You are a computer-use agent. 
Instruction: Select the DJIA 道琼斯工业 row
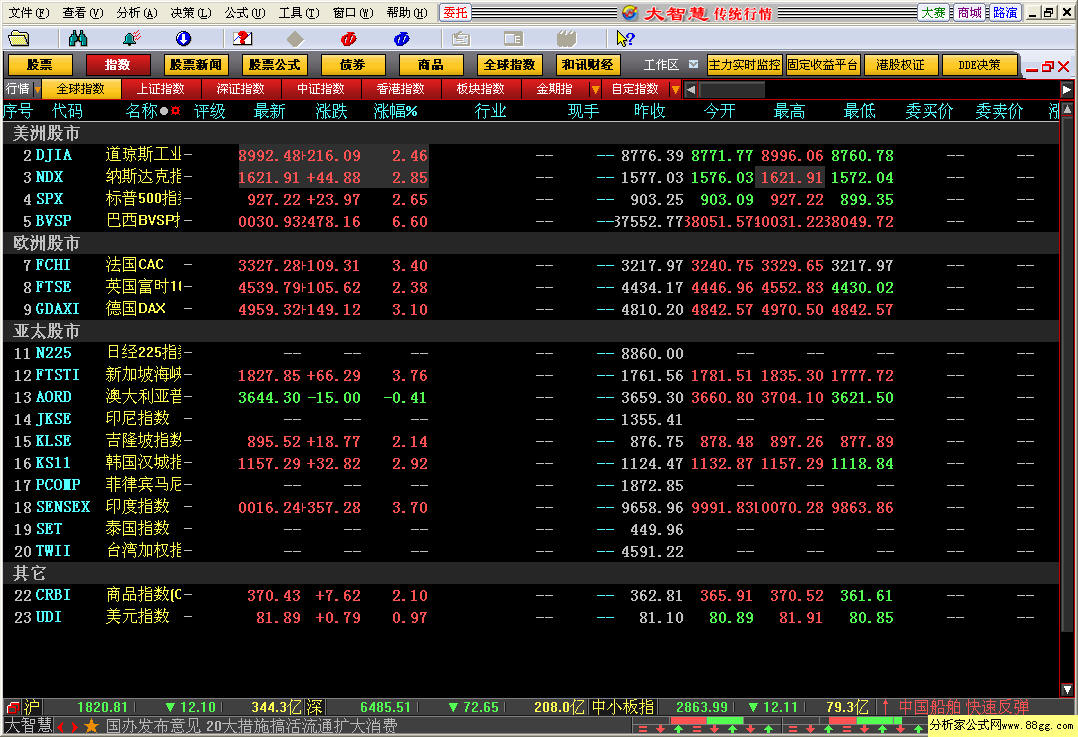coord(531,155)
